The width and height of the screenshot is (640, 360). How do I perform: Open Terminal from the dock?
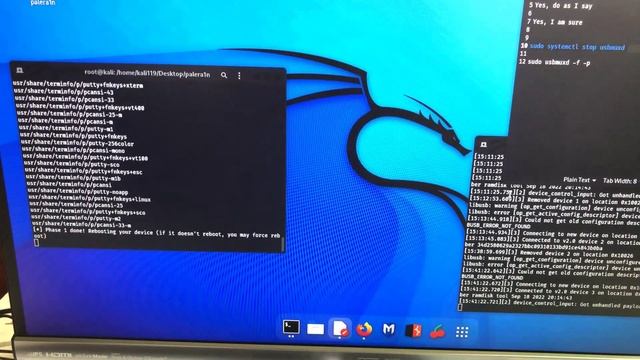291,327
